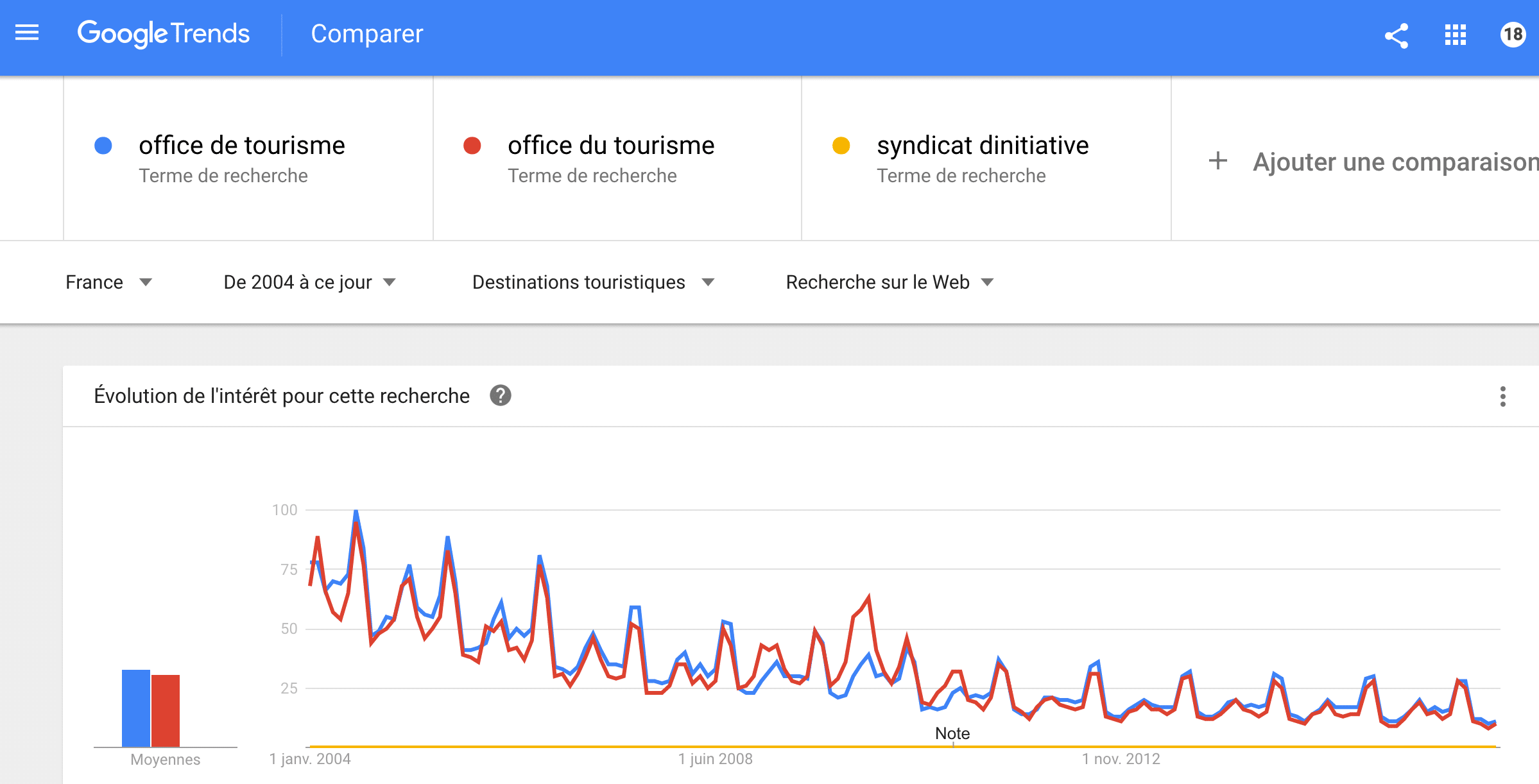Open chart options three-dot menu
Viewport: 1539px width, 784px height.
1503,396
